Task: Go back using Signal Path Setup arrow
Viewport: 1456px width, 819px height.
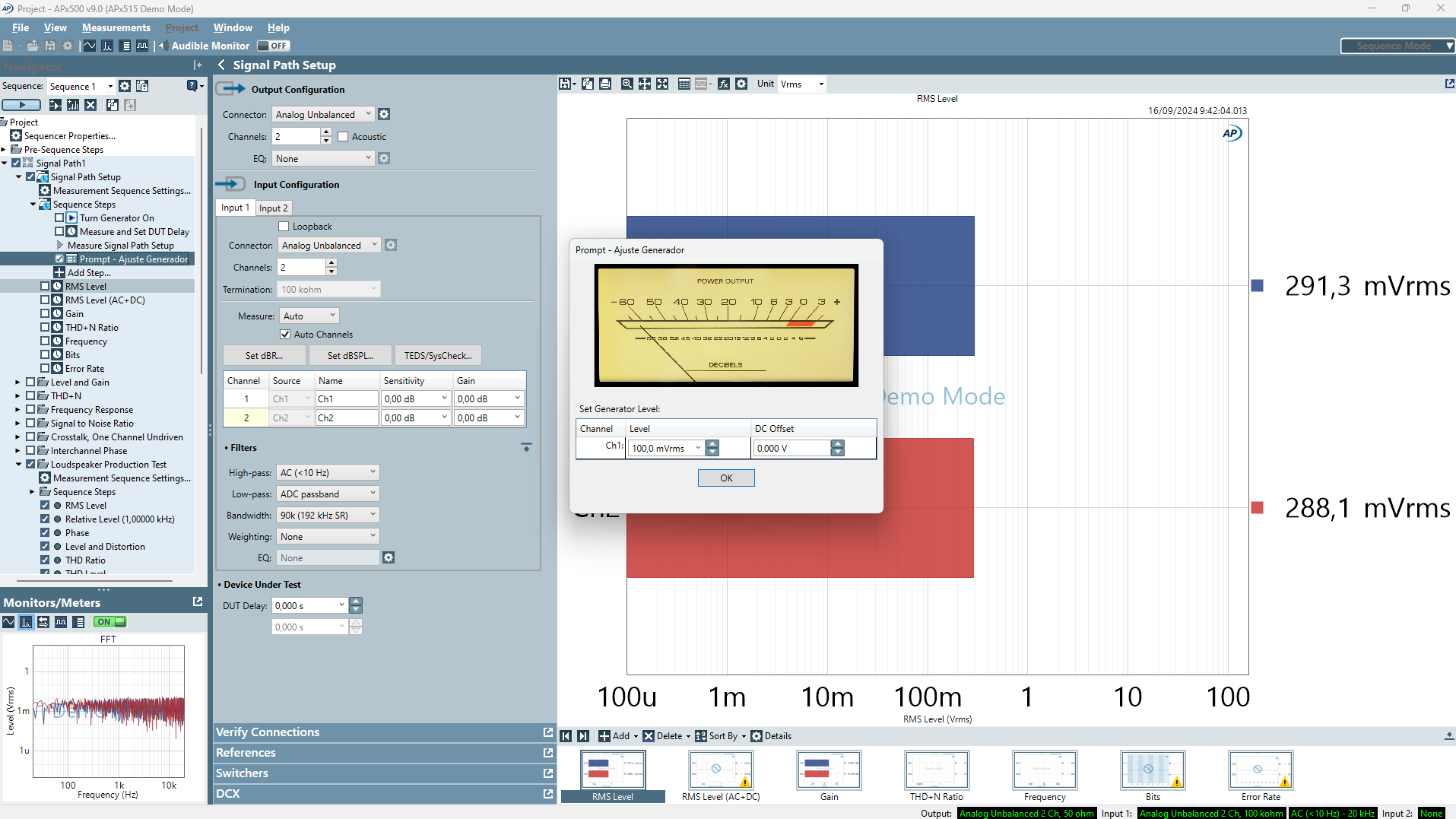Action: [x=221, y=65]
